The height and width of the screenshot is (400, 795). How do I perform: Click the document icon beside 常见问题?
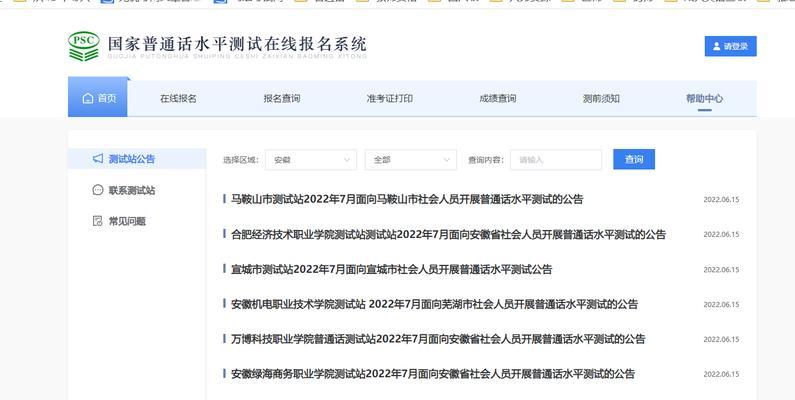pyautogui.click(x=98, y=221)
